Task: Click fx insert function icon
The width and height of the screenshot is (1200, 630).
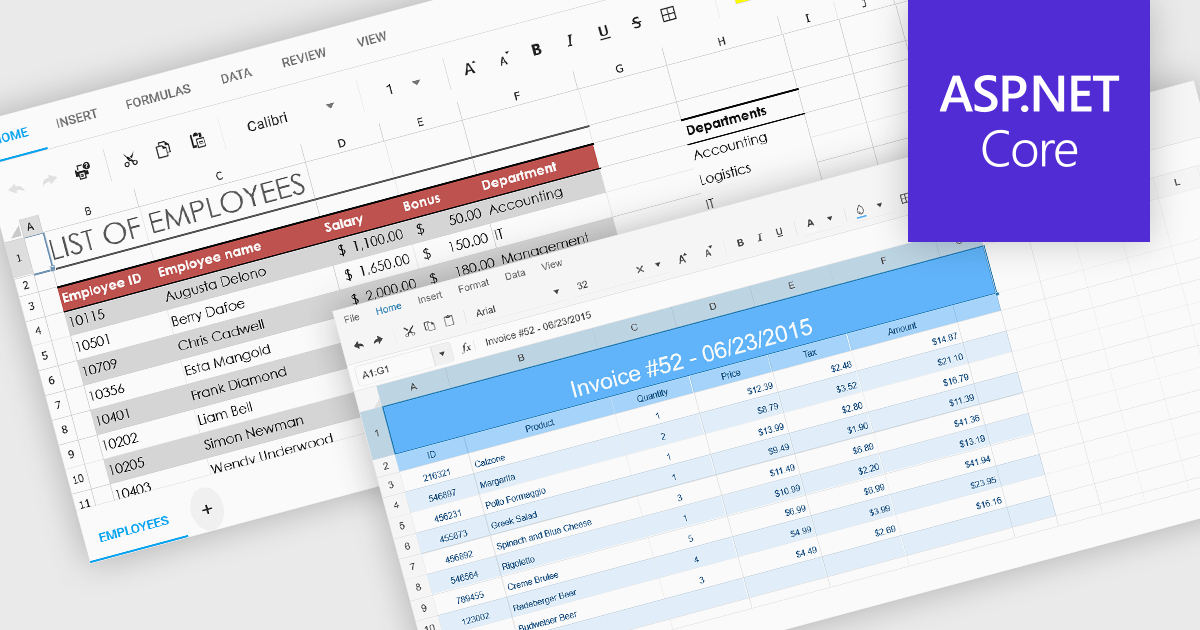Action: click(466, 347)
